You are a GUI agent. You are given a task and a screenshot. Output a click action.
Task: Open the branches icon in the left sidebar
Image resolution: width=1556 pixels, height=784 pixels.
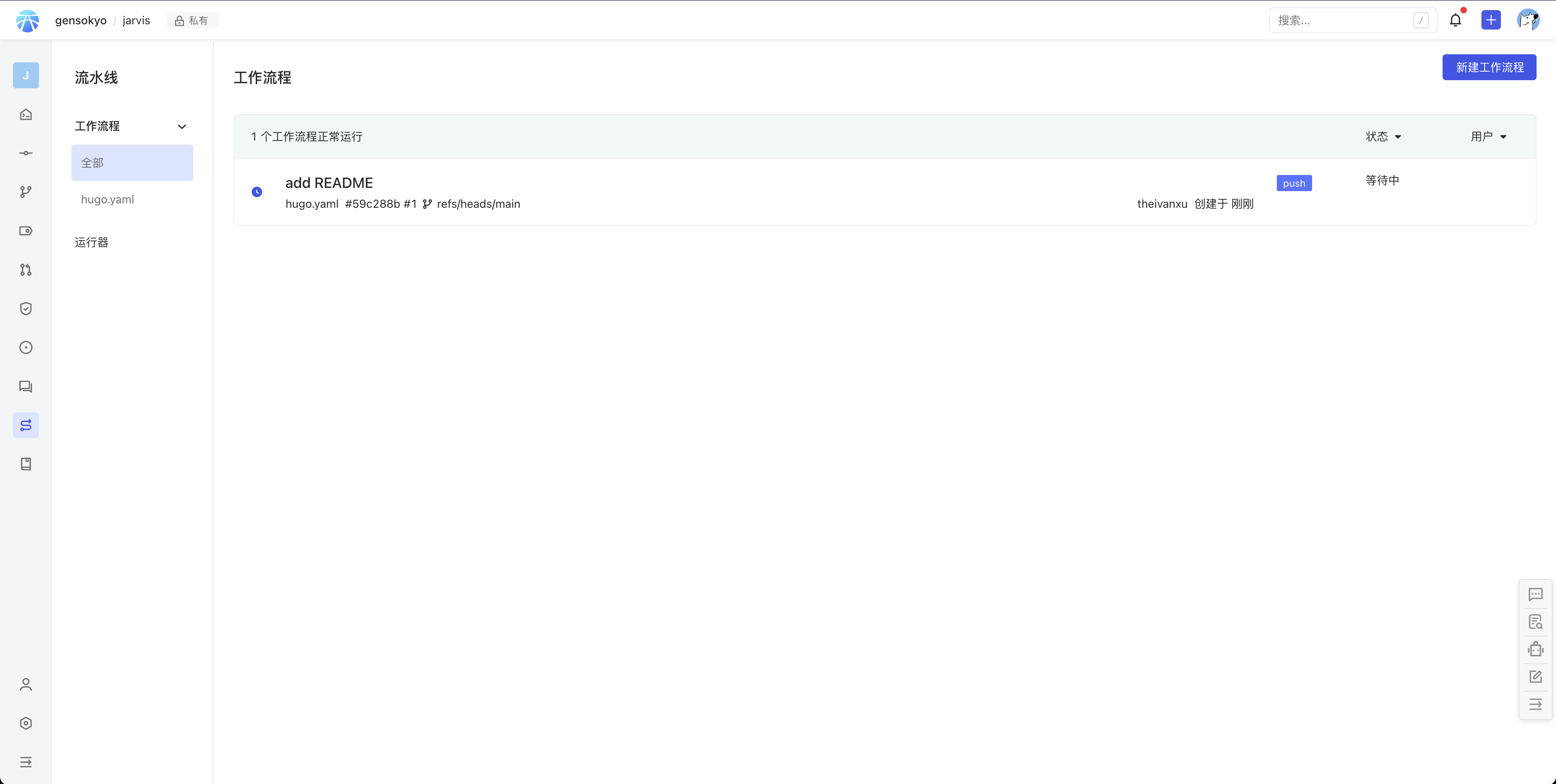tap(26, 192)
